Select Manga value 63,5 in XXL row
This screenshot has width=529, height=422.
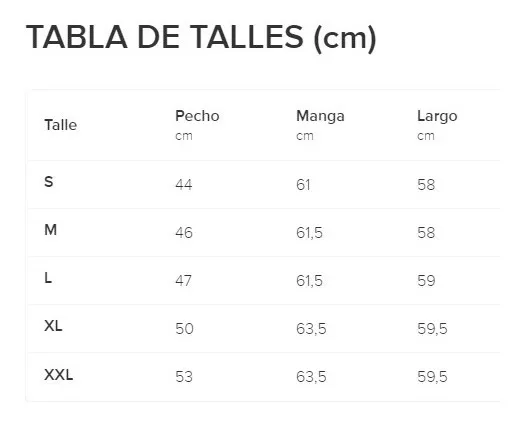[x=311, y=377]
